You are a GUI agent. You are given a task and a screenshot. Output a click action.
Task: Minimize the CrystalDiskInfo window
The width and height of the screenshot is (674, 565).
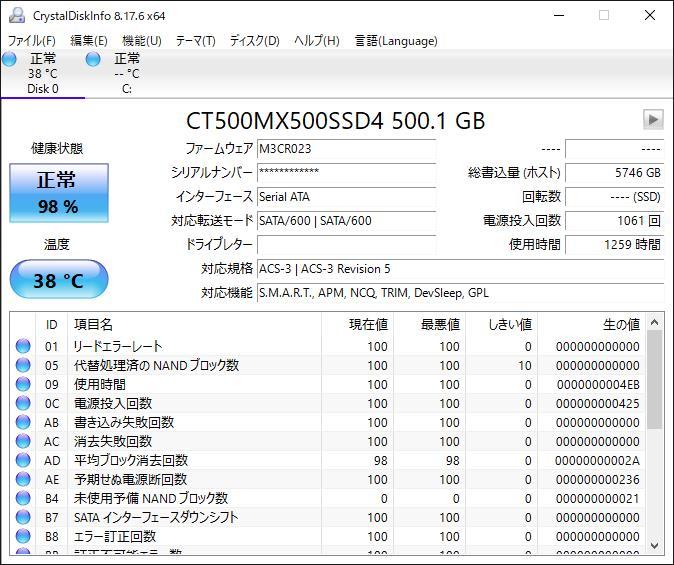[559, 15]
